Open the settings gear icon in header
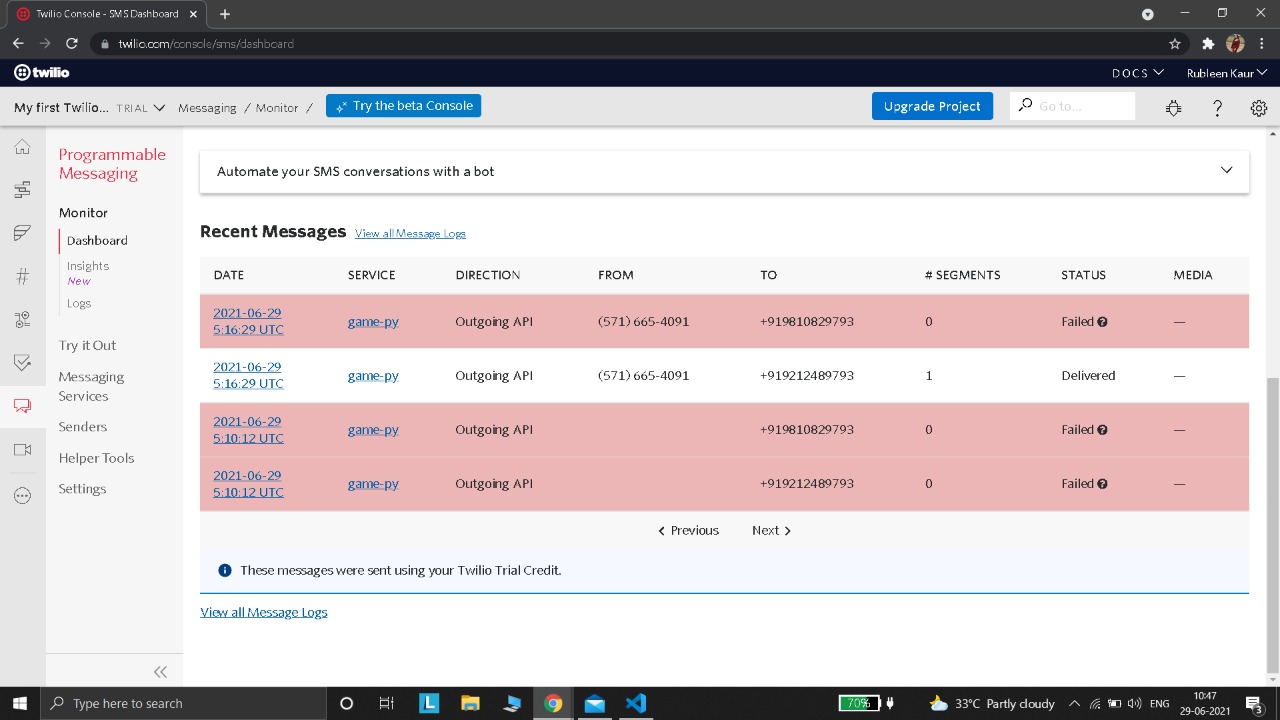The width and height of the screenshot is (1280, 720). tap(1259, 108)
